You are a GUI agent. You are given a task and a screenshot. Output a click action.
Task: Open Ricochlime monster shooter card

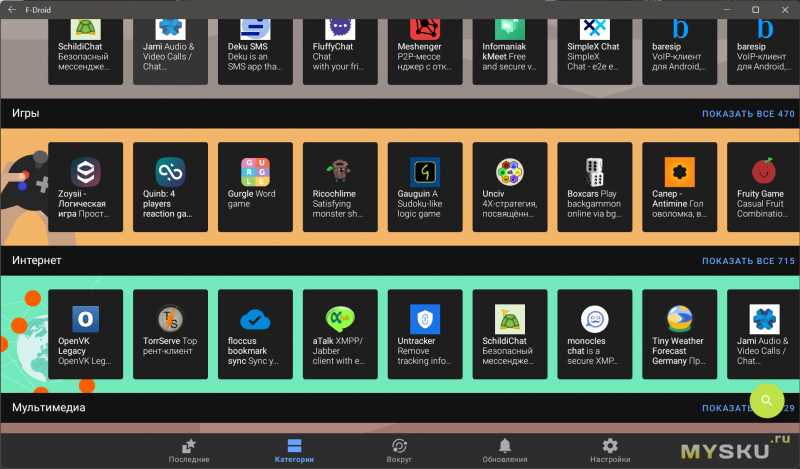click(x=340, y=187)
